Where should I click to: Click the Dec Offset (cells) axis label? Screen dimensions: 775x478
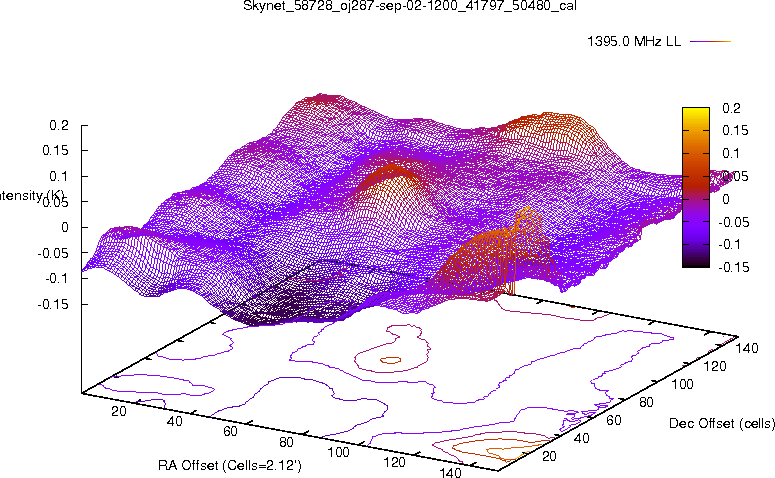[722, 423]
